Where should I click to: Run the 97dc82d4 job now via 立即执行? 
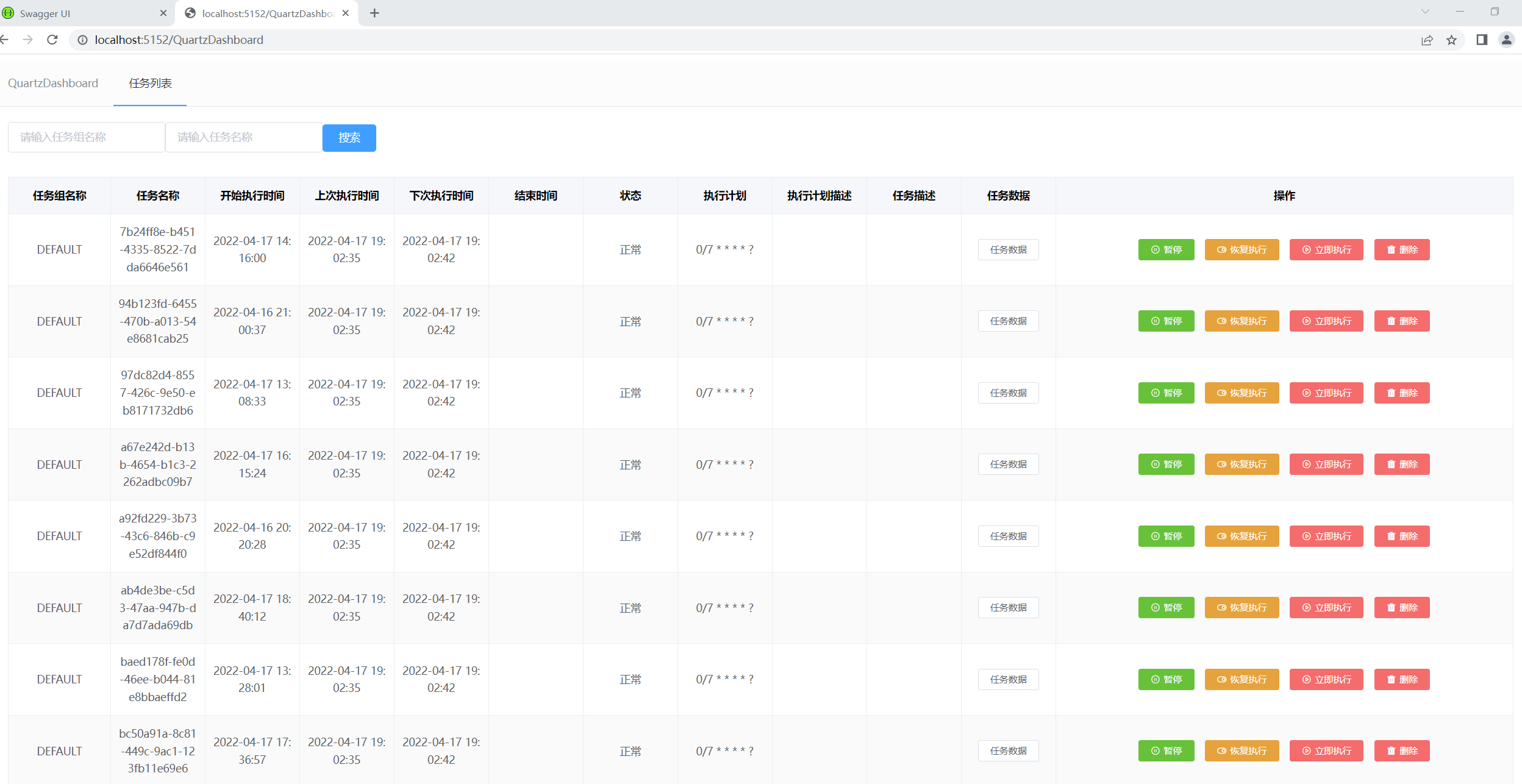click(x=1326, y=393)
